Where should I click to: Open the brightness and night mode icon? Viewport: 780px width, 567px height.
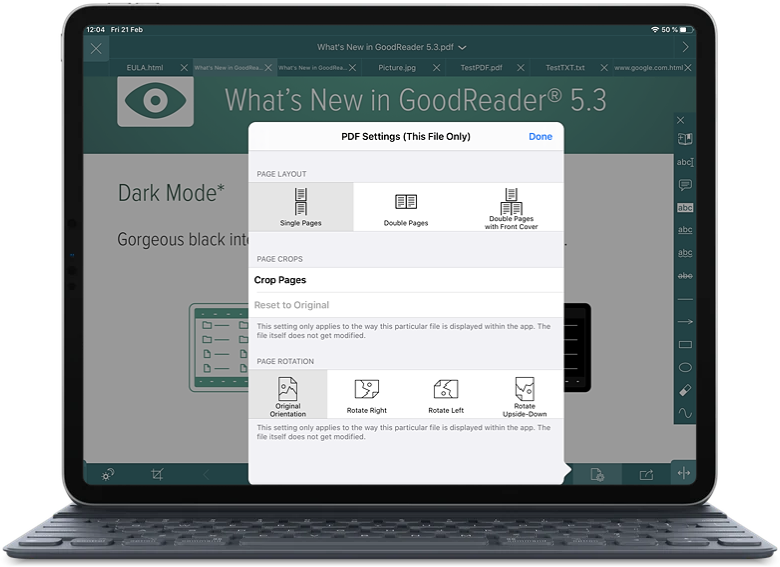tap(107, 475)
